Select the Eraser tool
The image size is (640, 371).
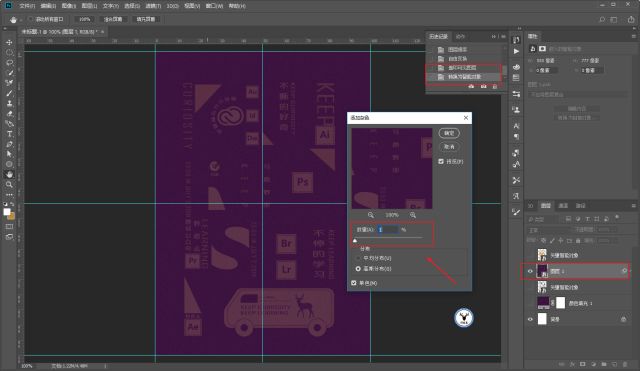9,114
